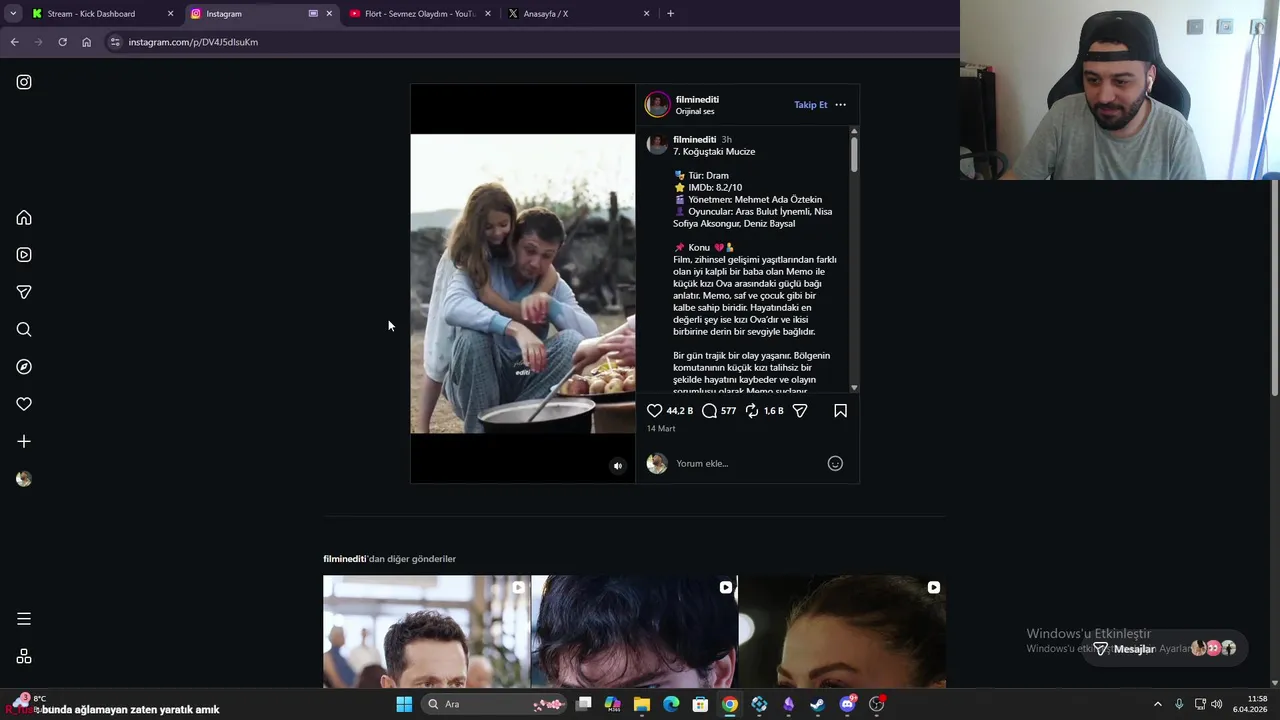Open Instagram logo home link
Image resolution: width=1280 pixels, height=720 pixels.
click(24, 82)
